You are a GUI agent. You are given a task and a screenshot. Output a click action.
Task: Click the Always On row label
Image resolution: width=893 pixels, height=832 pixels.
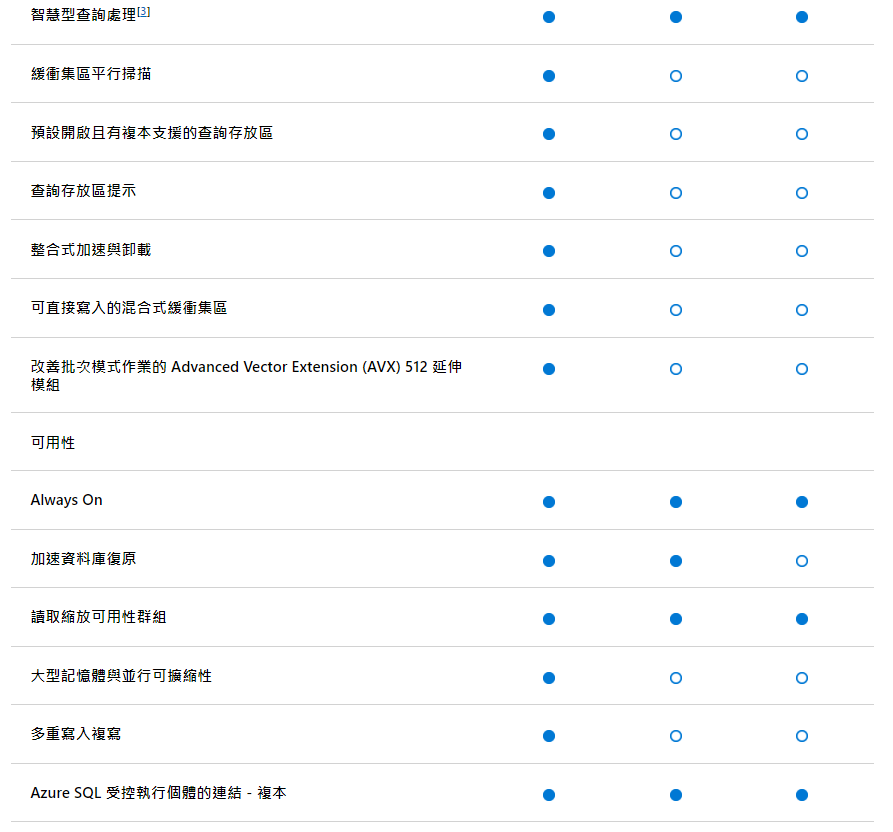pos(66,500)
